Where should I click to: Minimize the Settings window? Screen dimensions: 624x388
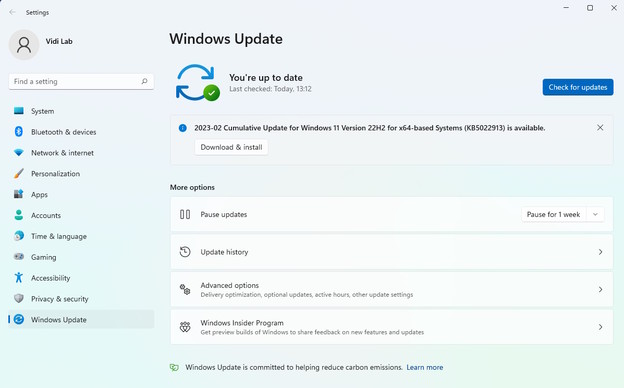click(566, 8)
